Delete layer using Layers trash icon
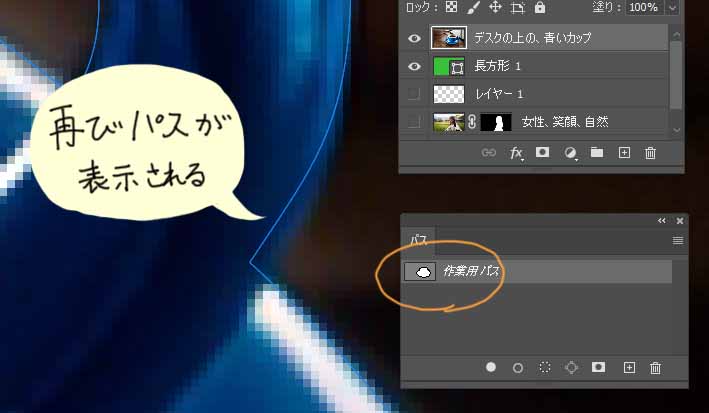 click(651, 153)
